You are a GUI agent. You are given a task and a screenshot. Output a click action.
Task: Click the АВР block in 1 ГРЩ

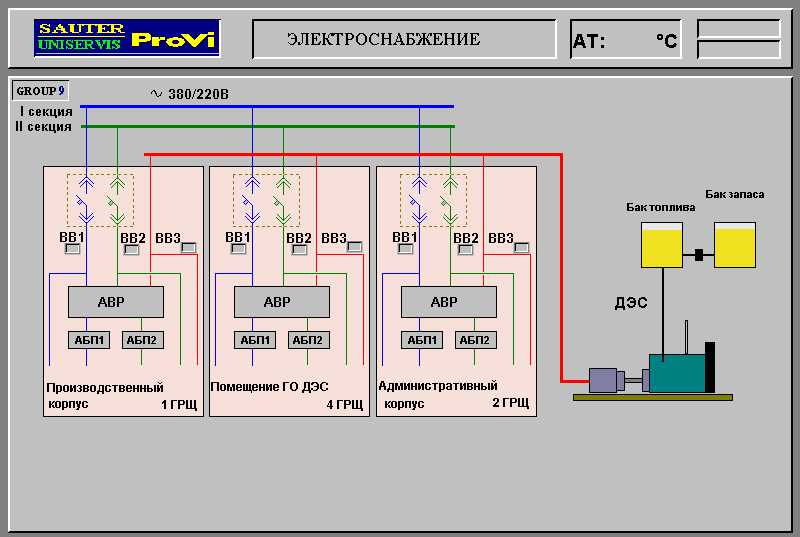pos(116,302)
